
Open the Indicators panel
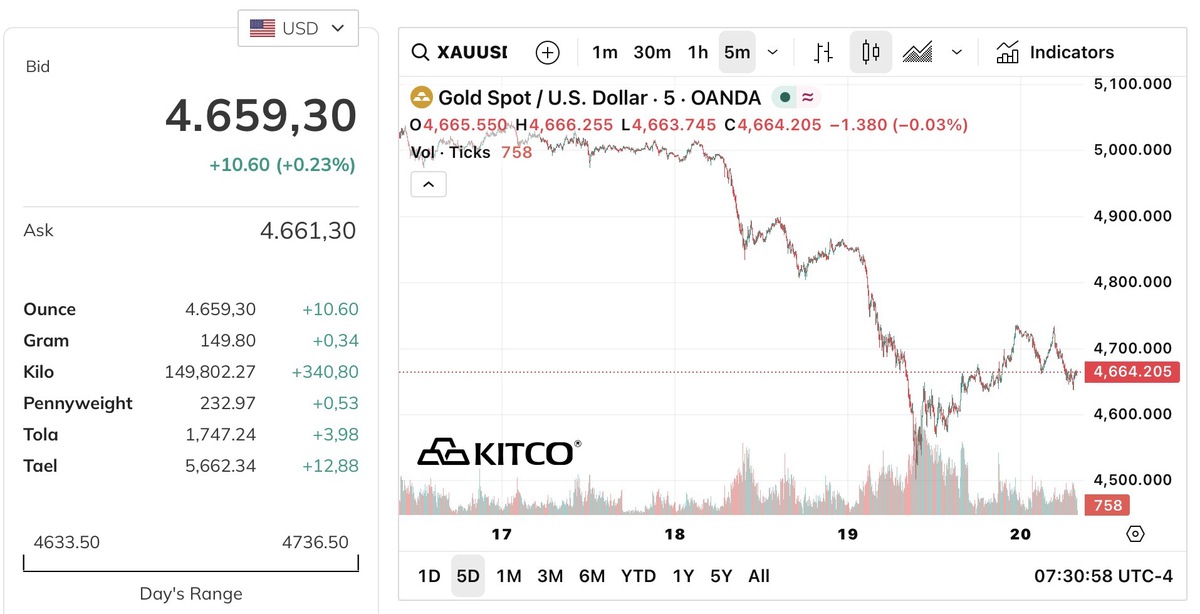(1055, 52)
